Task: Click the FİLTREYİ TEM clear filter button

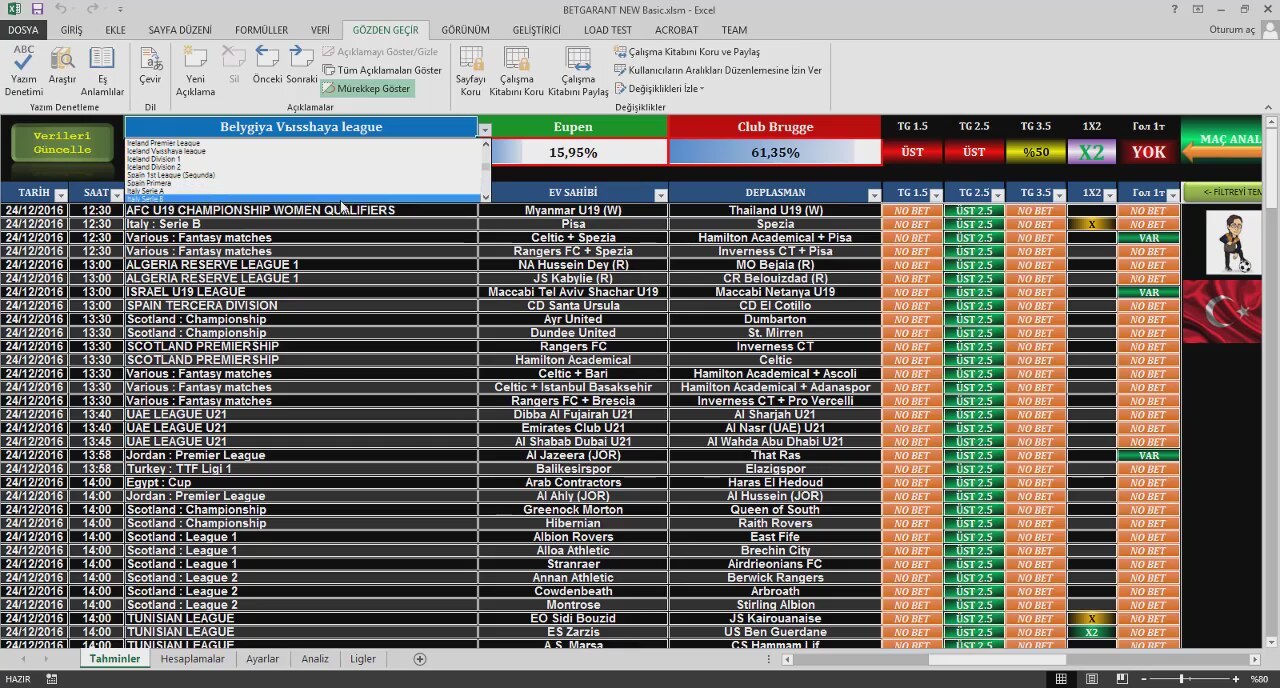Action: (1223, 192)
